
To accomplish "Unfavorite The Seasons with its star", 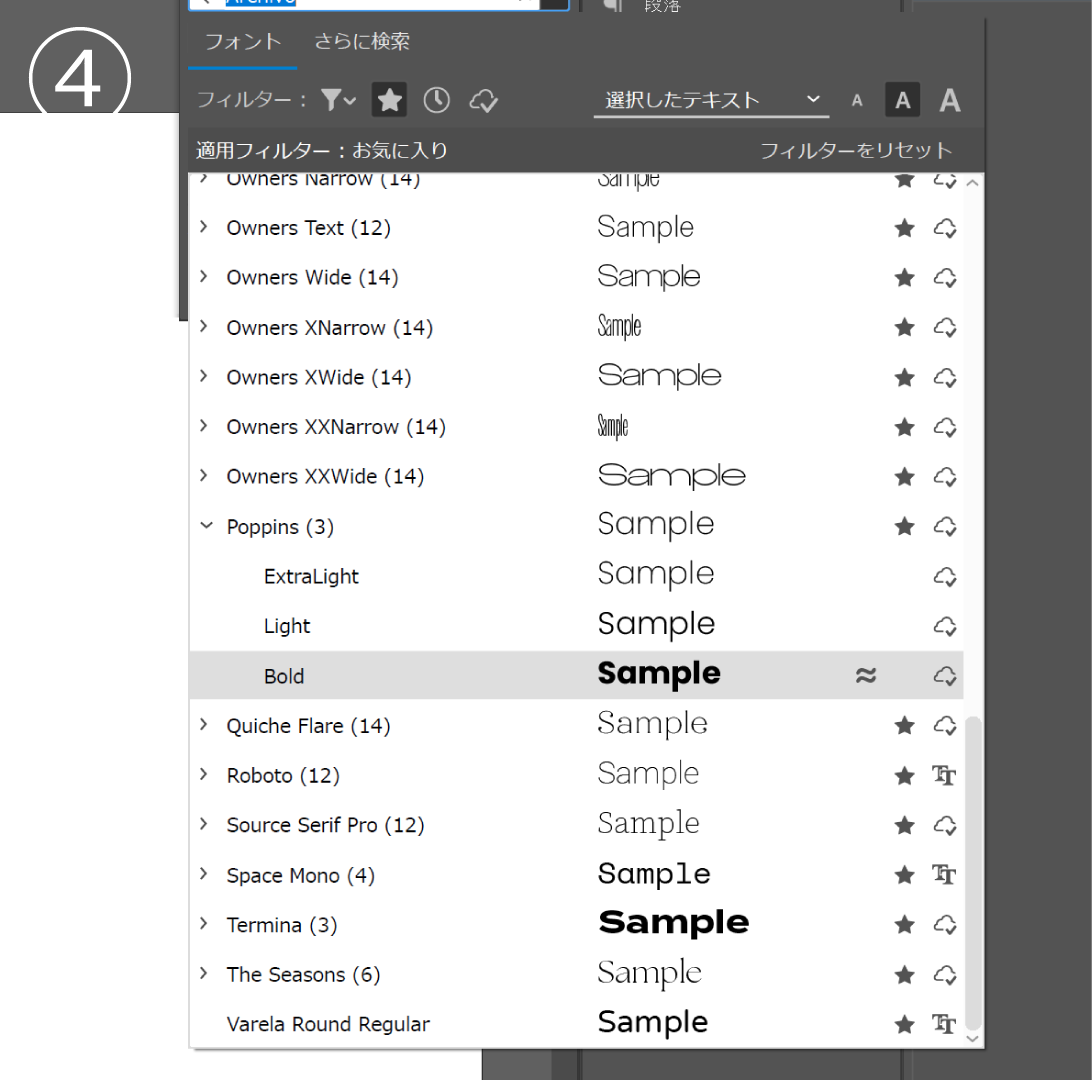I will [905, 975].
